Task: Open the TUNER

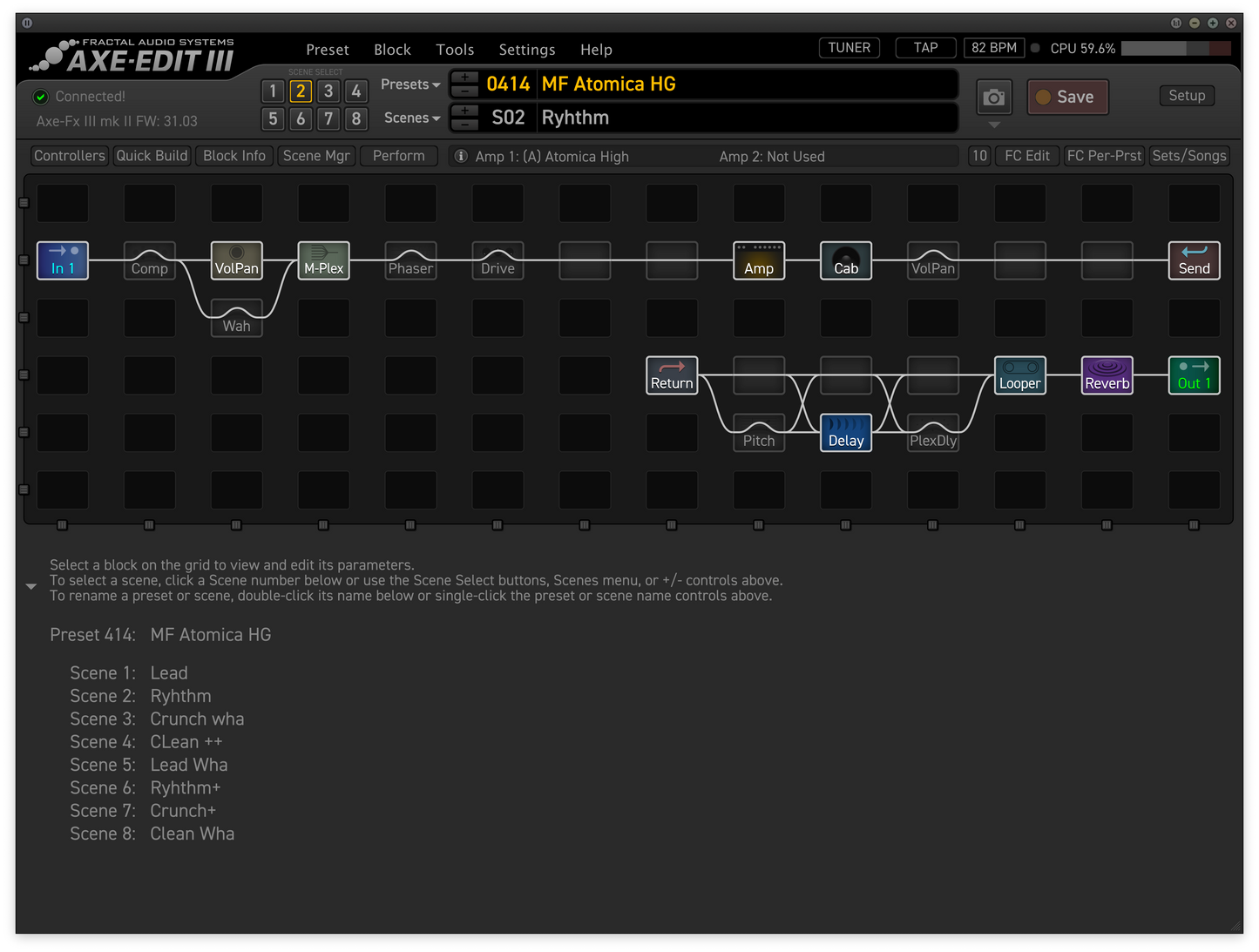Action: point(849,48)
